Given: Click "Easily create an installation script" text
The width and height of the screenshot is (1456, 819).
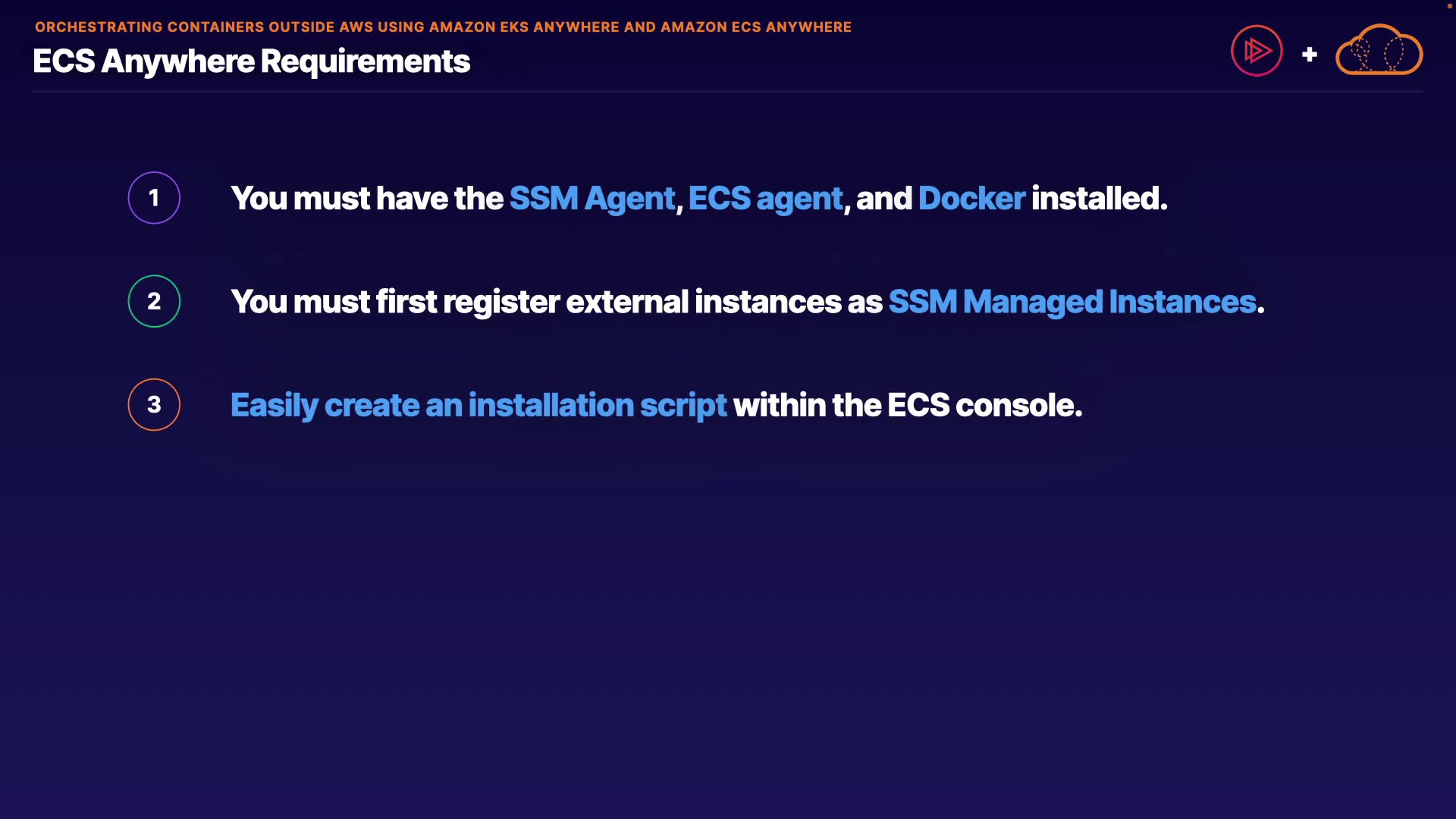Looking at the screenshot, I should click(479, 406).
